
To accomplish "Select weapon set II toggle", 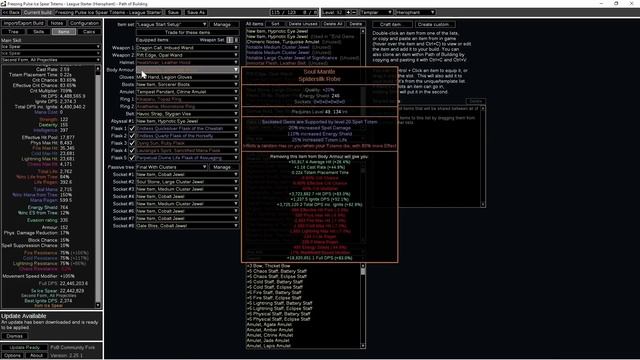I will [x=236, y=40].
